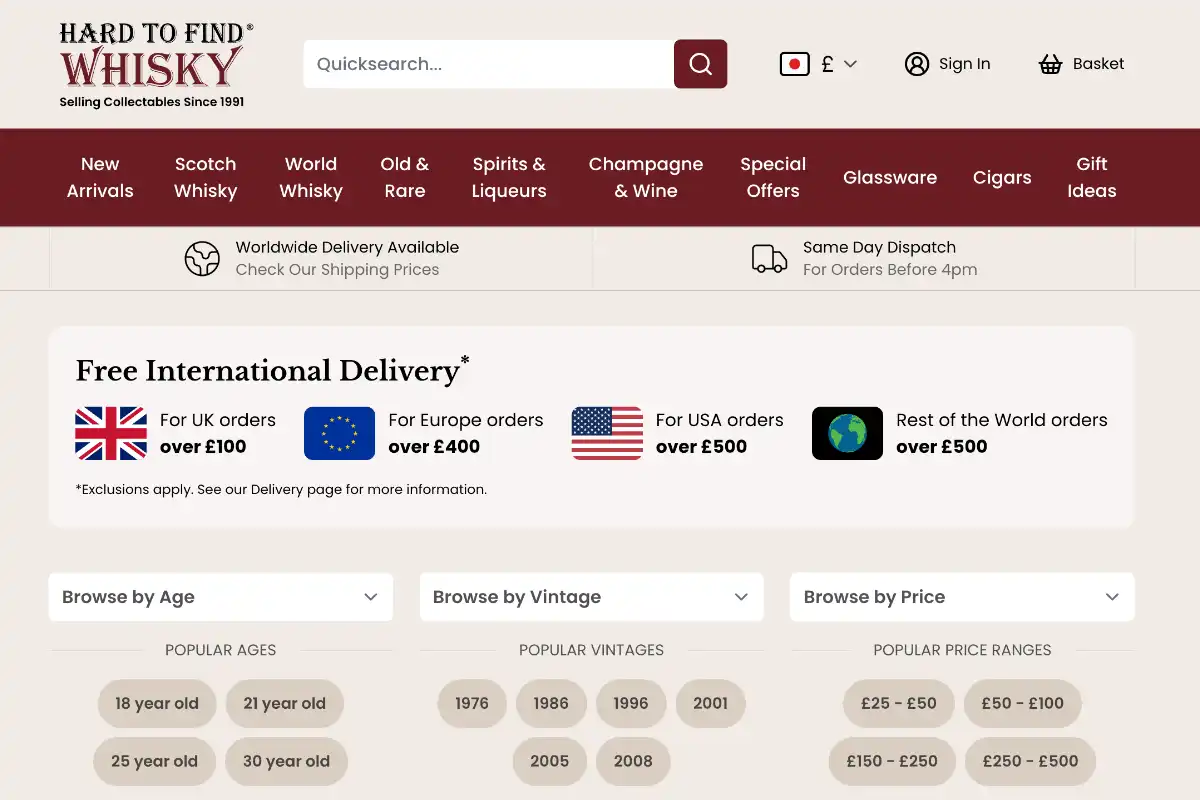The image size is (1200, 800).
Task: Expand the Browse by Vintage dropdown
Action: click(591, 597)
